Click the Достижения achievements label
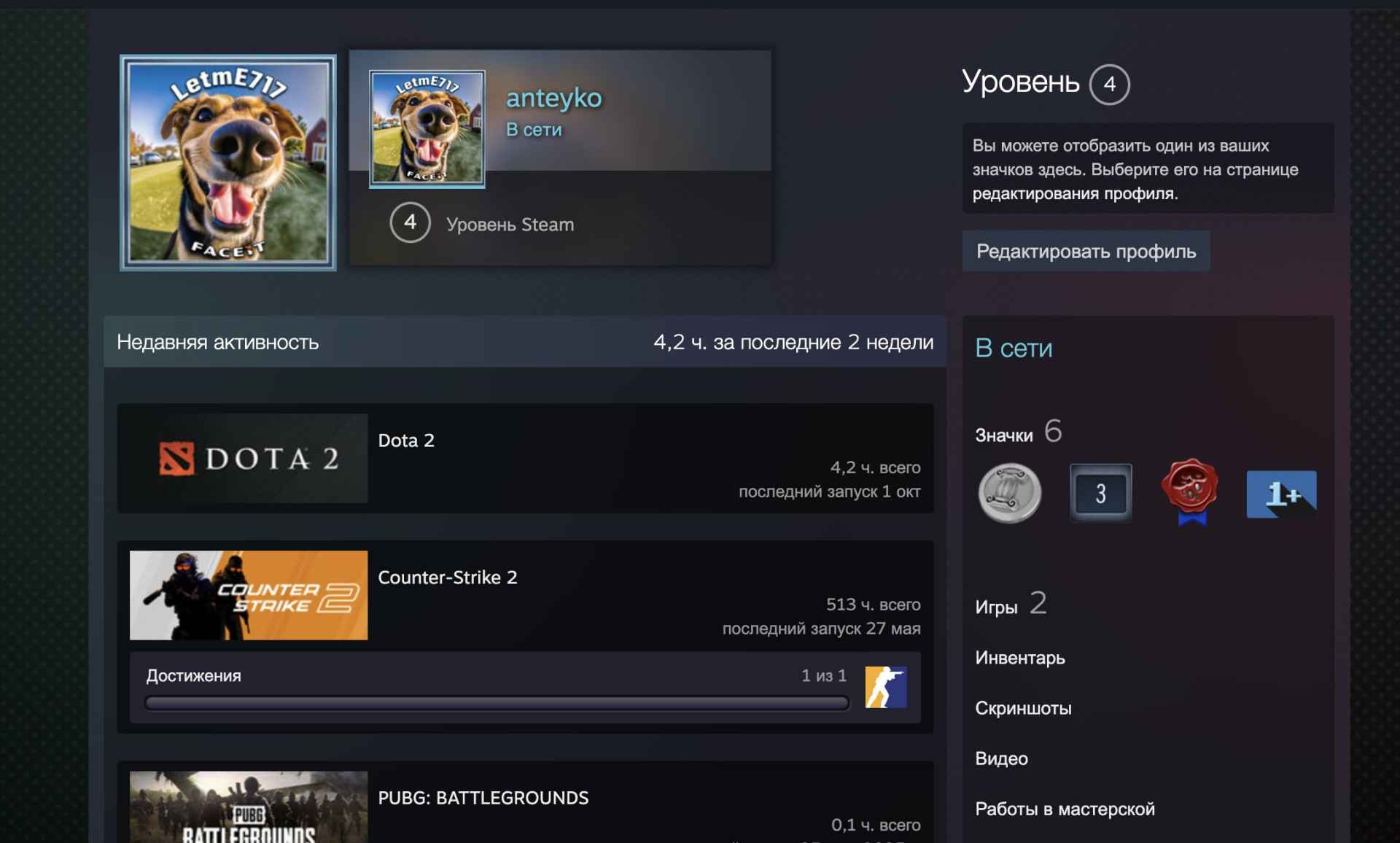1400x843 pixels. point(193,676)
